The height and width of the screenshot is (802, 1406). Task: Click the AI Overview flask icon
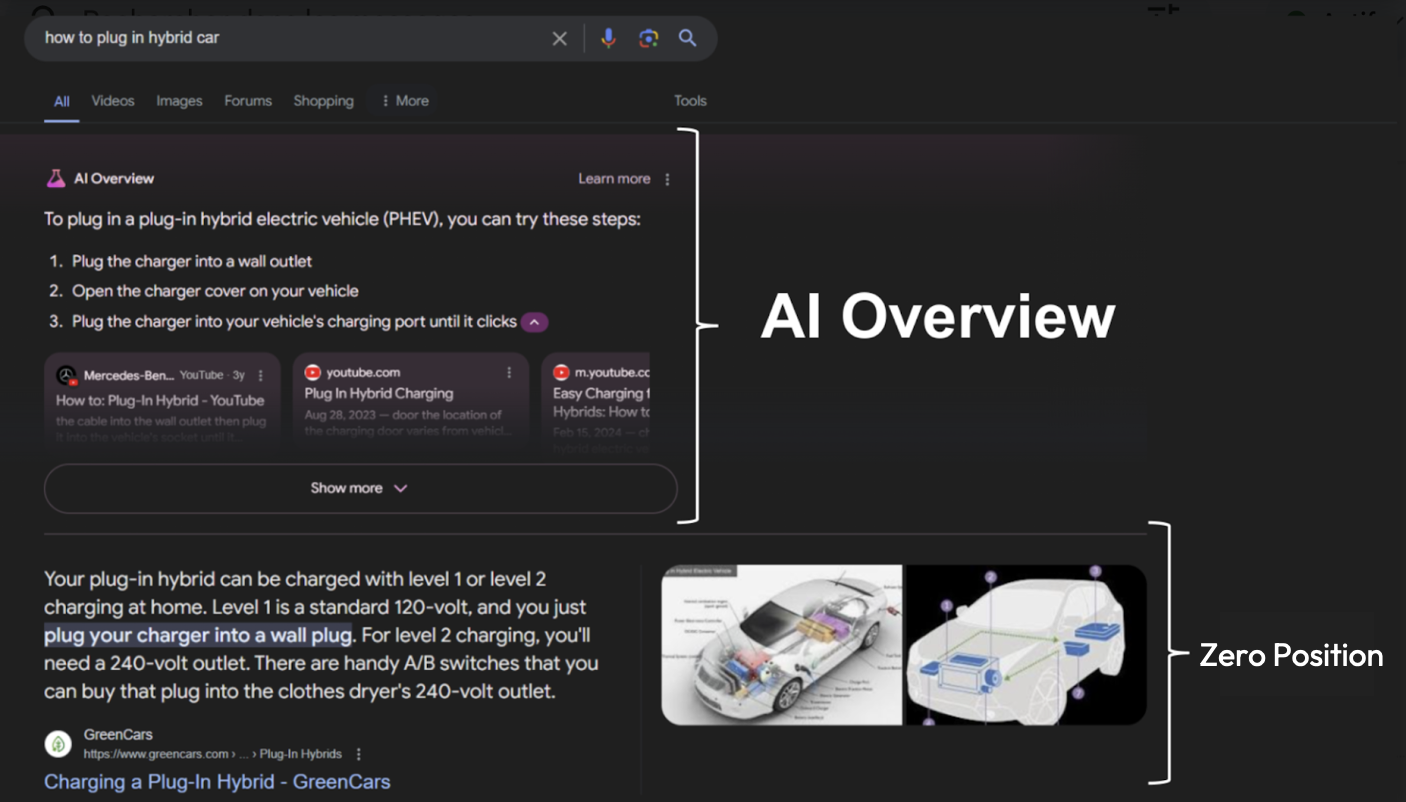(x=56, y=179)
